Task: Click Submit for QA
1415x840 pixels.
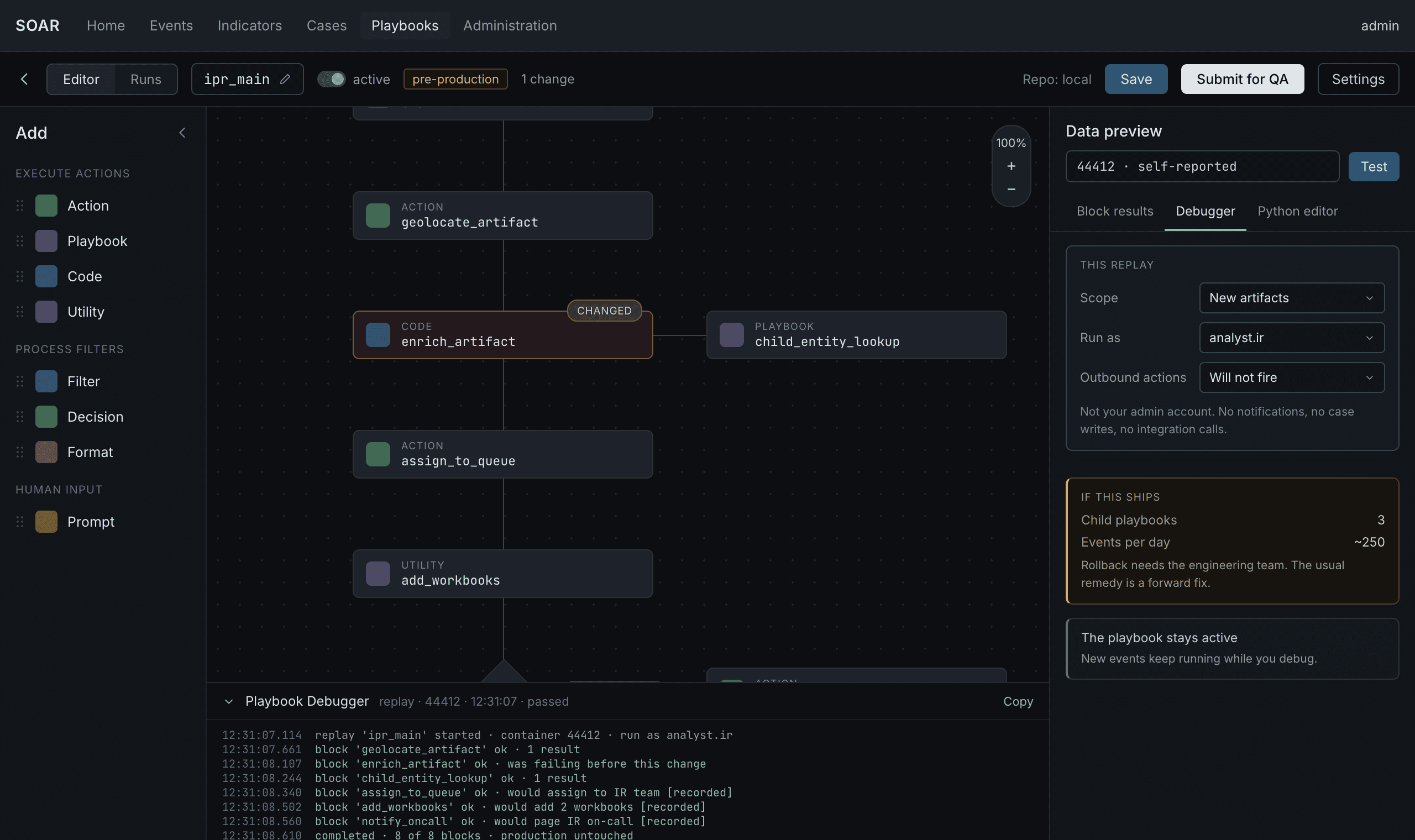Action: tap(1243, 79)
